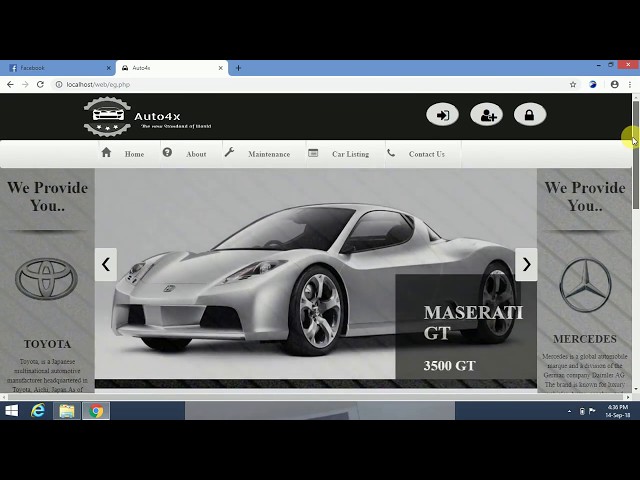
Task: Click the add-user register icon button
Action: [487, 115]
